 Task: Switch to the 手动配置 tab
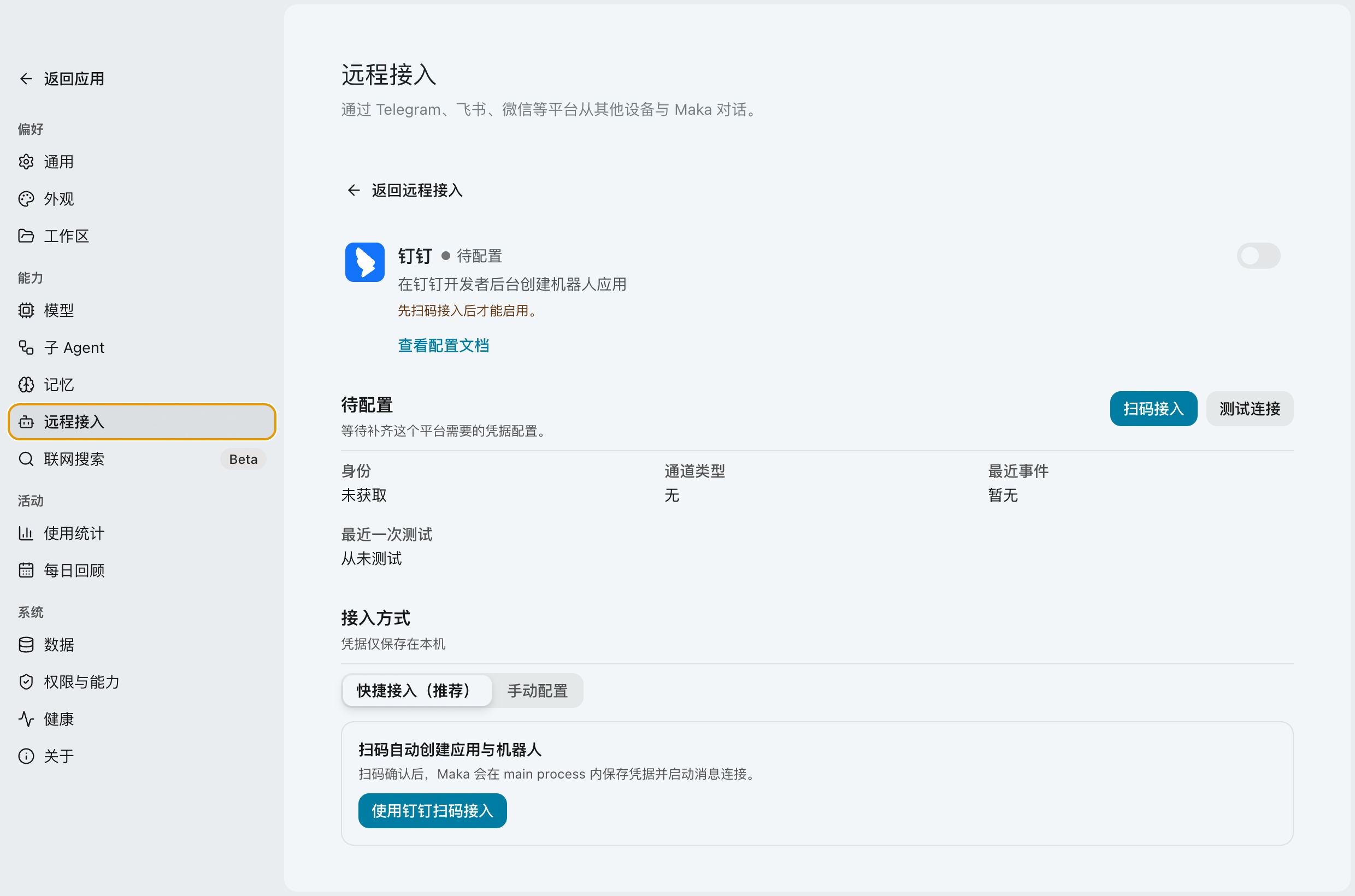[x=537, y=690]
